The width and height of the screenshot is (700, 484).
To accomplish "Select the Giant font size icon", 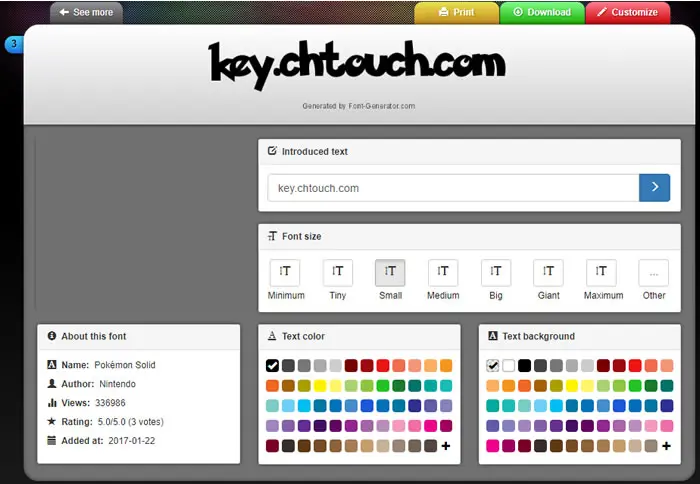I will pyautogui.click(x=548, y=272).
